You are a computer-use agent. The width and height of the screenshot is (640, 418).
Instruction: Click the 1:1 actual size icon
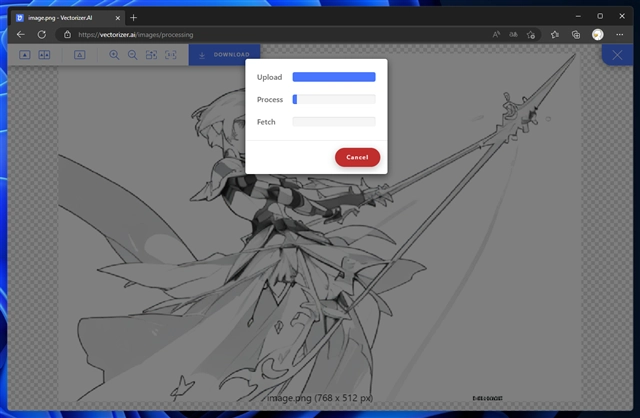pyautogui.click(x=170, y=55)
